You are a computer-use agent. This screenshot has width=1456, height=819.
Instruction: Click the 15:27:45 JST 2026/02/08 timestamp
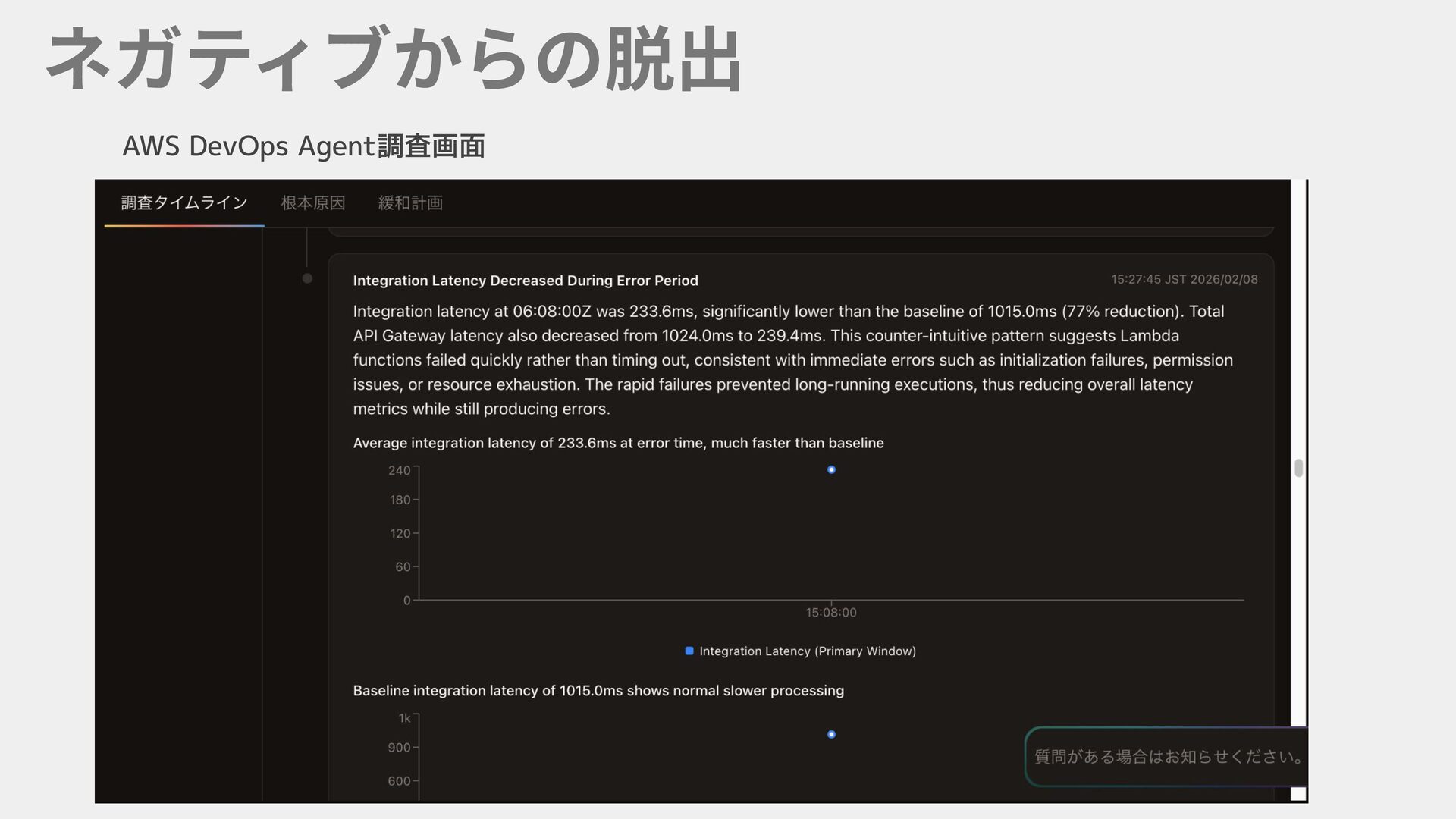1184,279
